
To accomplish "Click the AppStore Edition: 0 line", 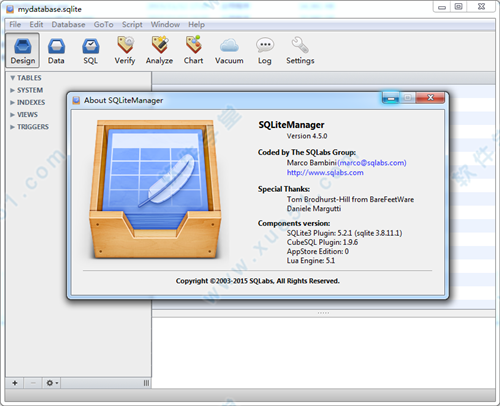I will coord(318,251).
